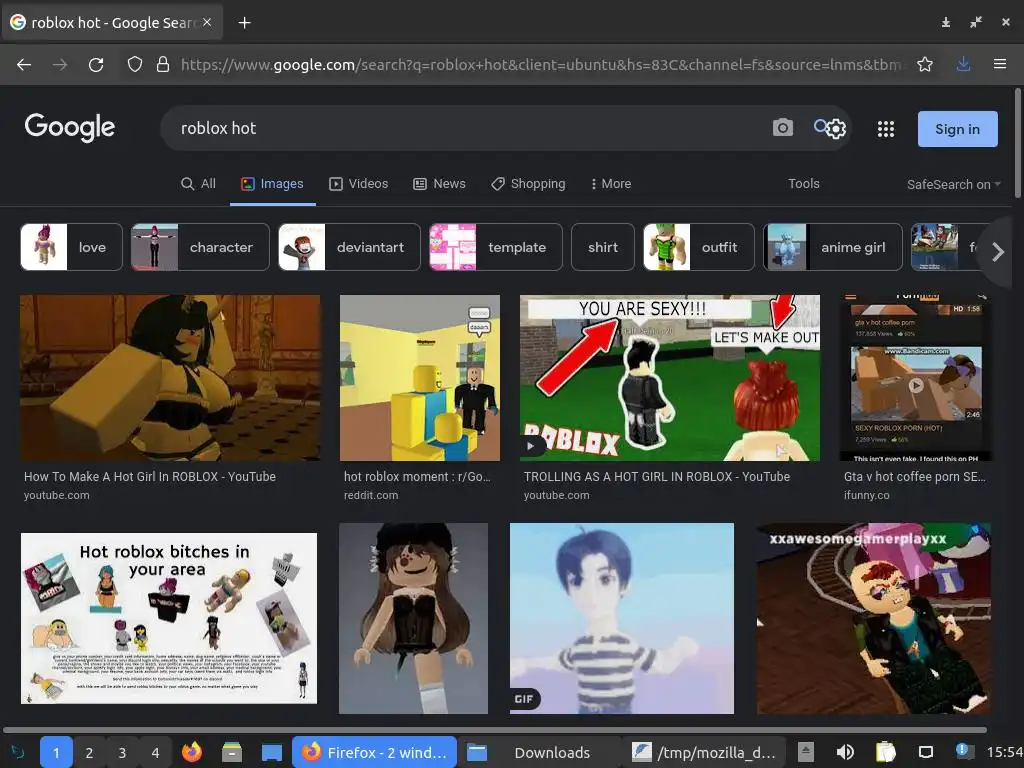This screenshot has height=768, width=1024.
Task: Click the Sign in button
Action: click(957, 129)
